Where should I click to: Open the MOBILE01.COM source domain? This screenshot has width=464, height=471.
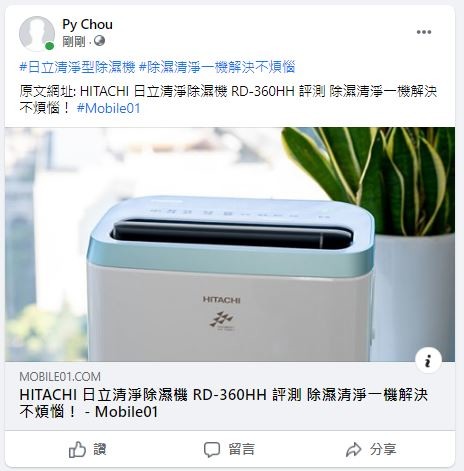(60, 377)
